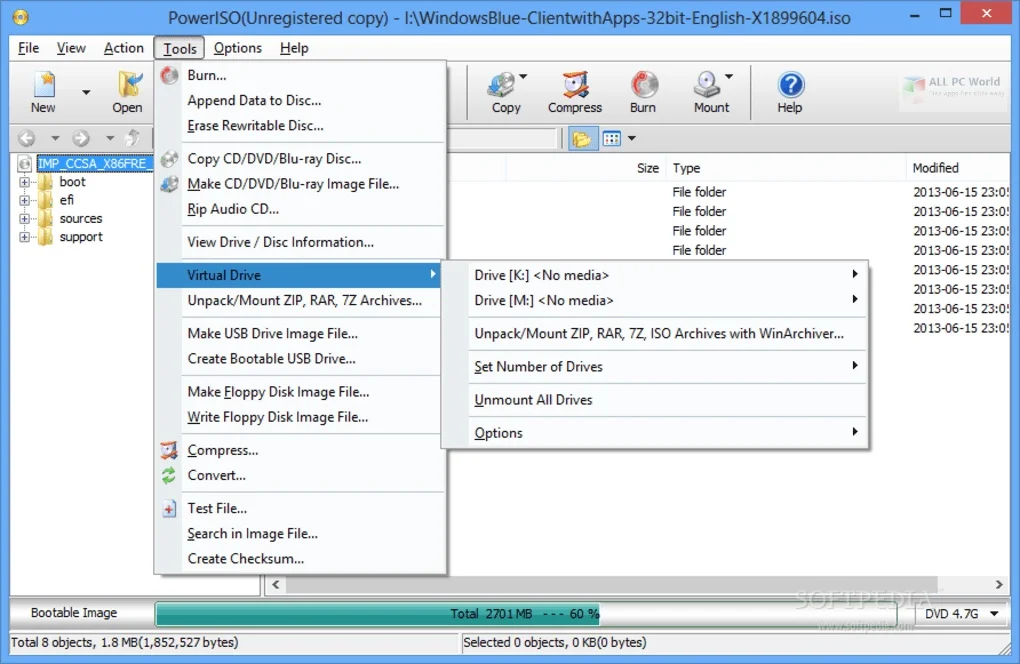1020x664 pixels.
Task: Toggle the folders view button
Action: point(580,139)
